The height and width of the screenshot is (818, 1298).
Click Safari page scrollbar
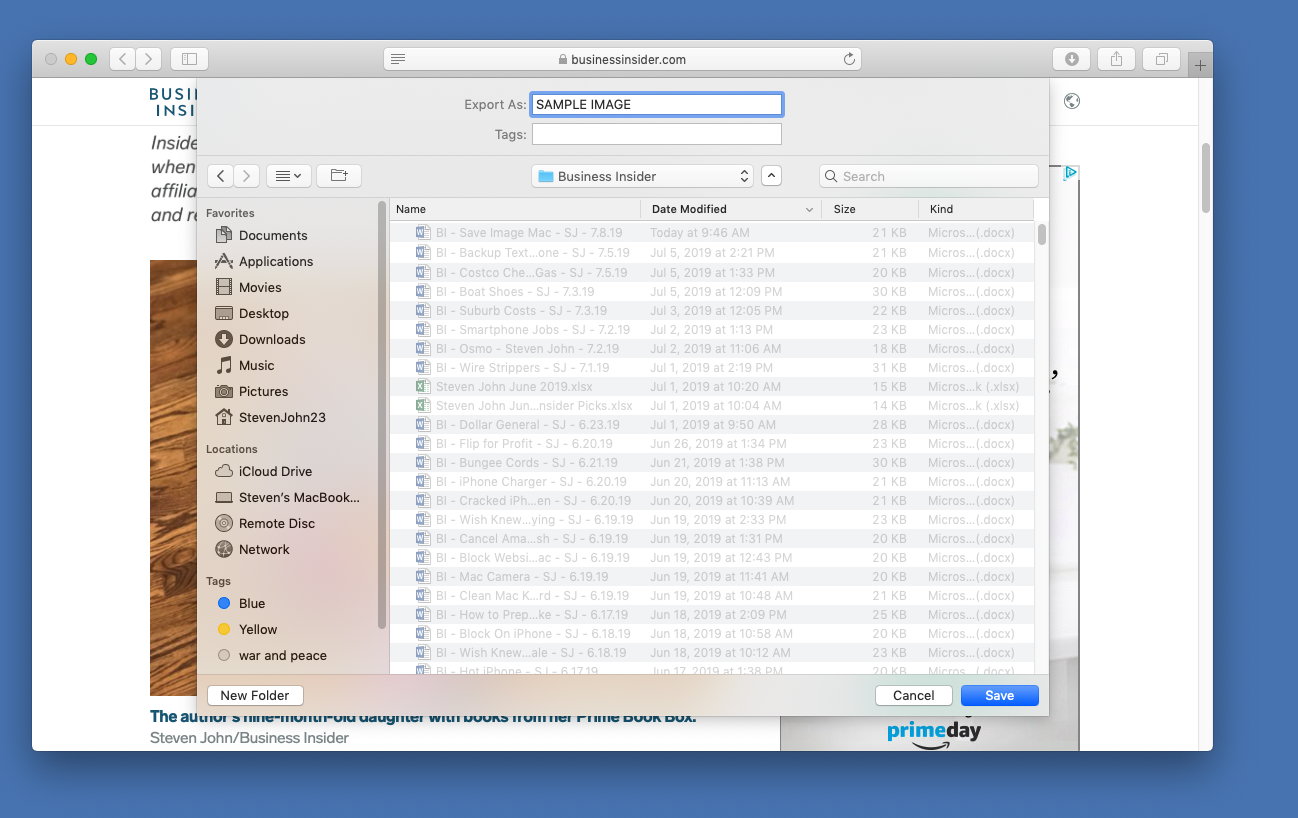[1206, 178]
